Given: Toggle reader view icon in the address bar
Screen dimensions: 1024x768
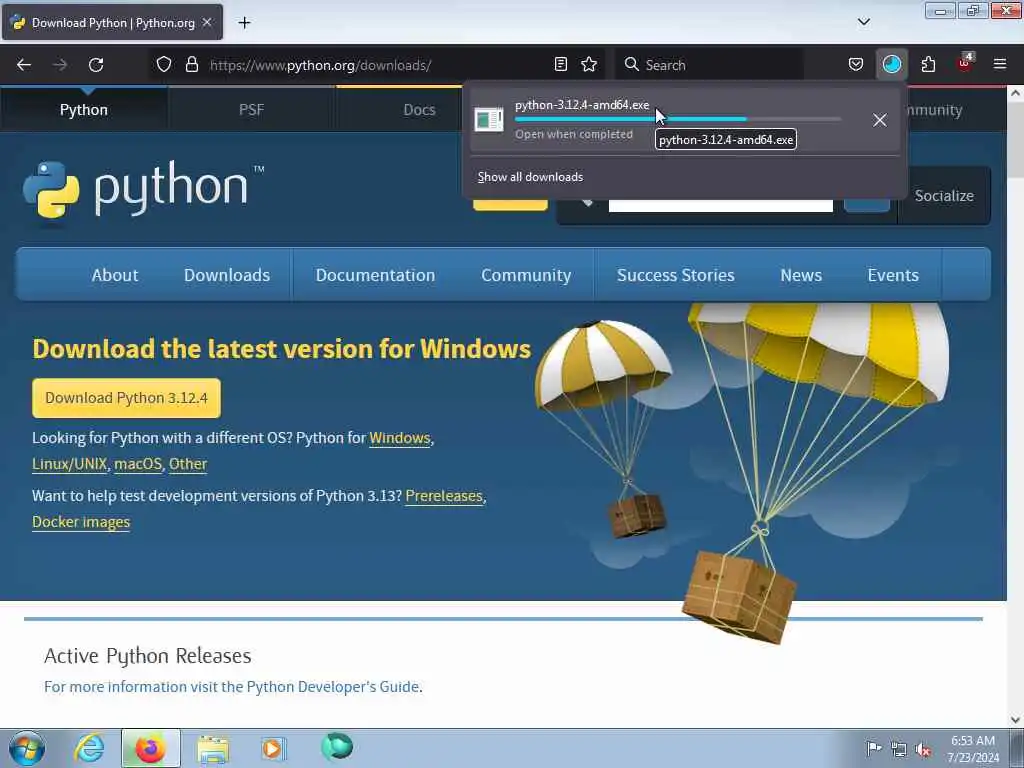Looking at the screenshot, I should [560, 65].
